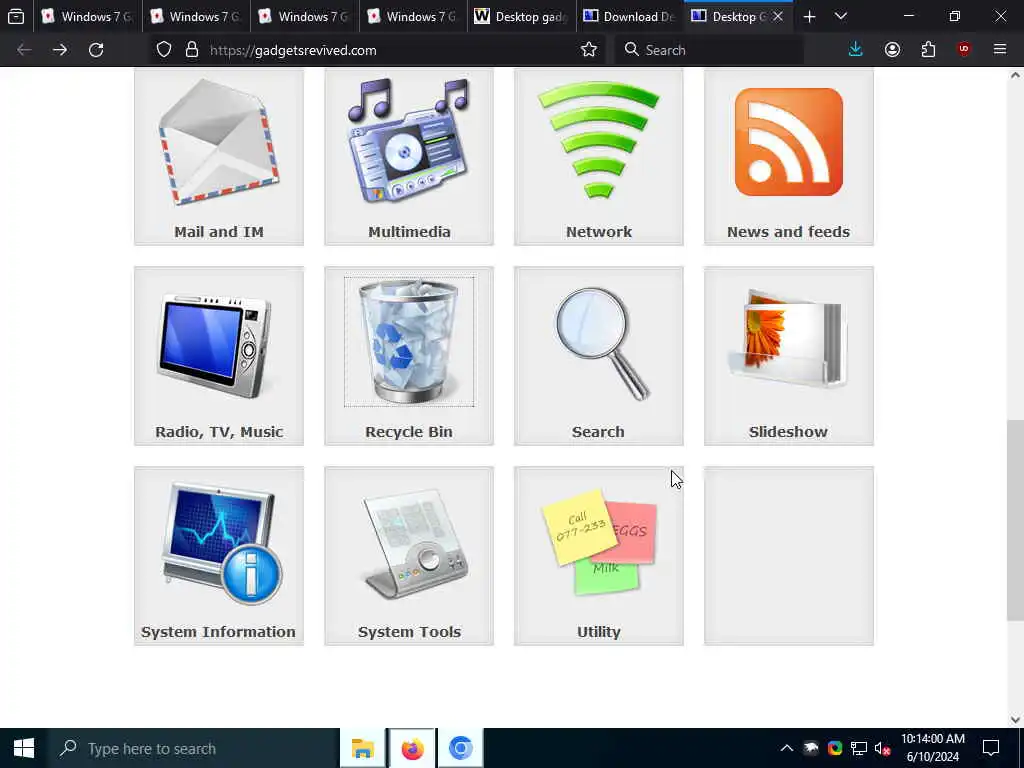Click into the Firefox Search box
1024x768 pixels.
coord(710,50)
